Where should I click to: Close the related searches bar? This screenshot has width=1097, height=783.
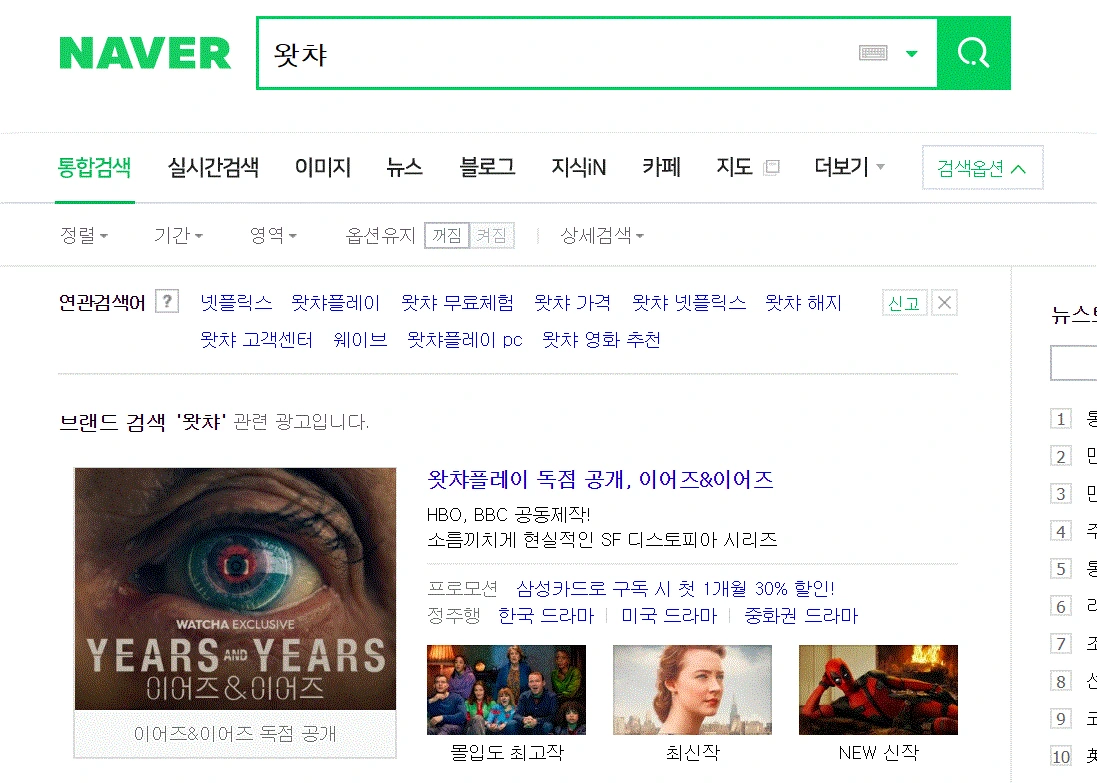tap(944, 303)
